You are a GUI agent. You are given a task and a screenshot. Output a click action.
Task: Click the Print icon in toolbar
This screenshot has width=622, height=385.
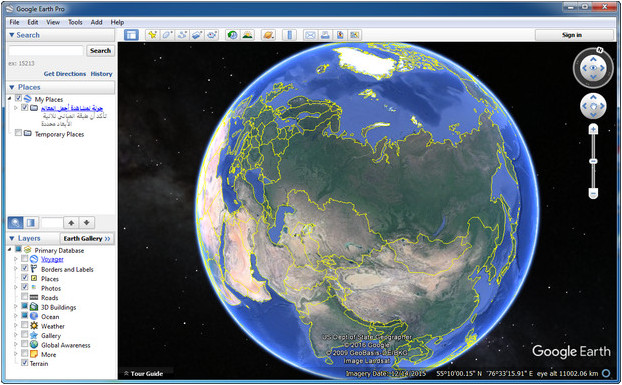(325, 35)
